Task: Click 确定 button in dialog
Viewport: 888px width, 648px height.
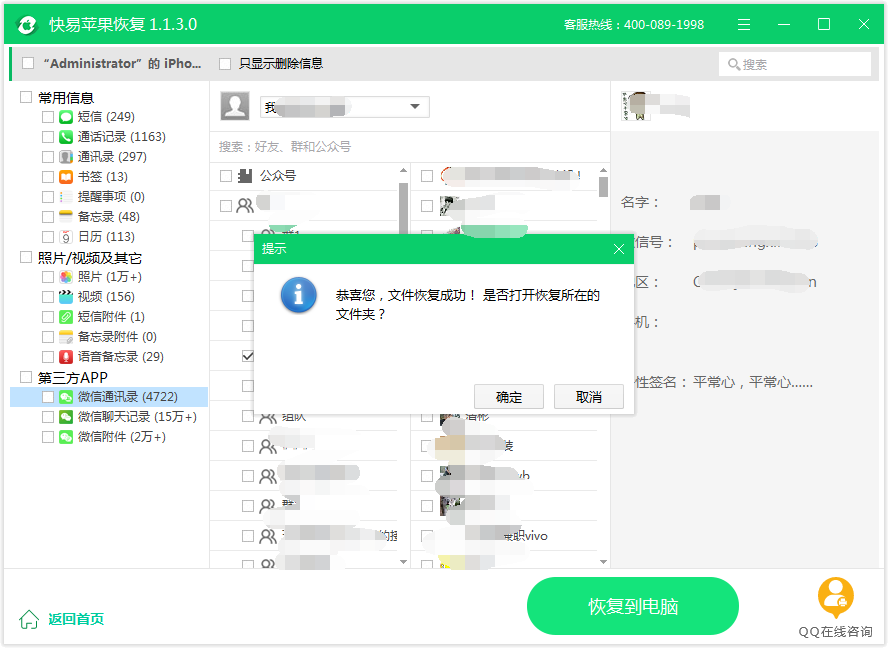Action: pyautogui.click(x=509, y=397)
